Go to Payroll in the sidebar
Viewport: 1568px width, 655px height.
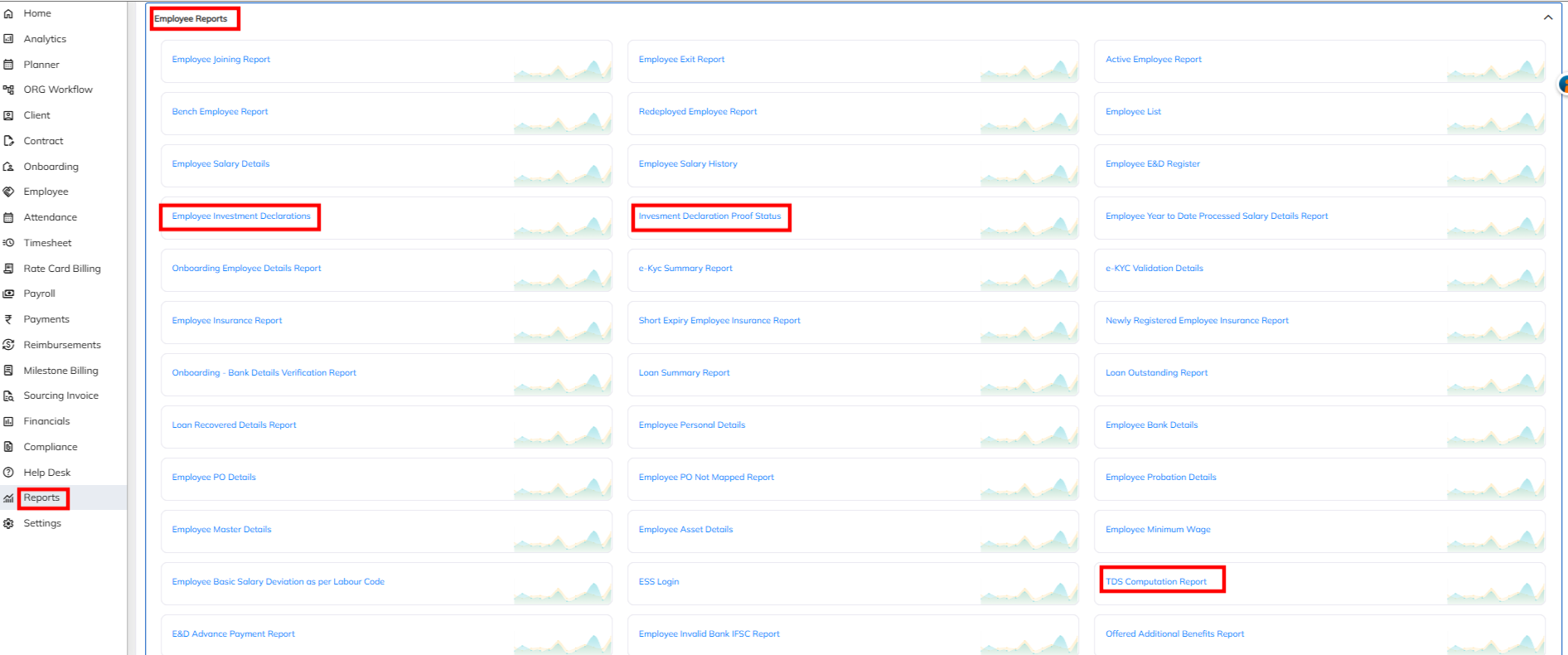39,294
